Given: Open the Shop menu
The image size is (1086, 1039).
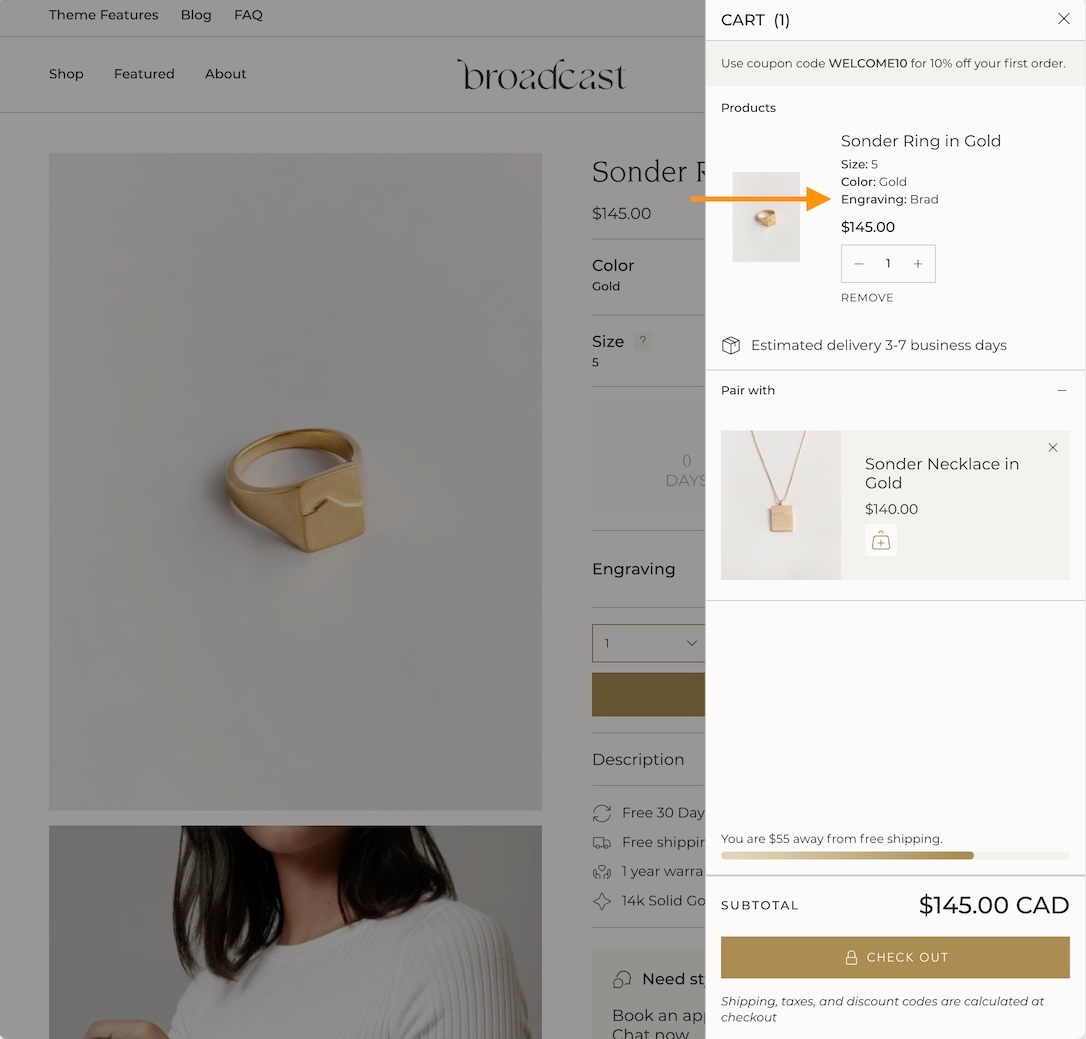Looking at the screenshot, I should (66, 74).
